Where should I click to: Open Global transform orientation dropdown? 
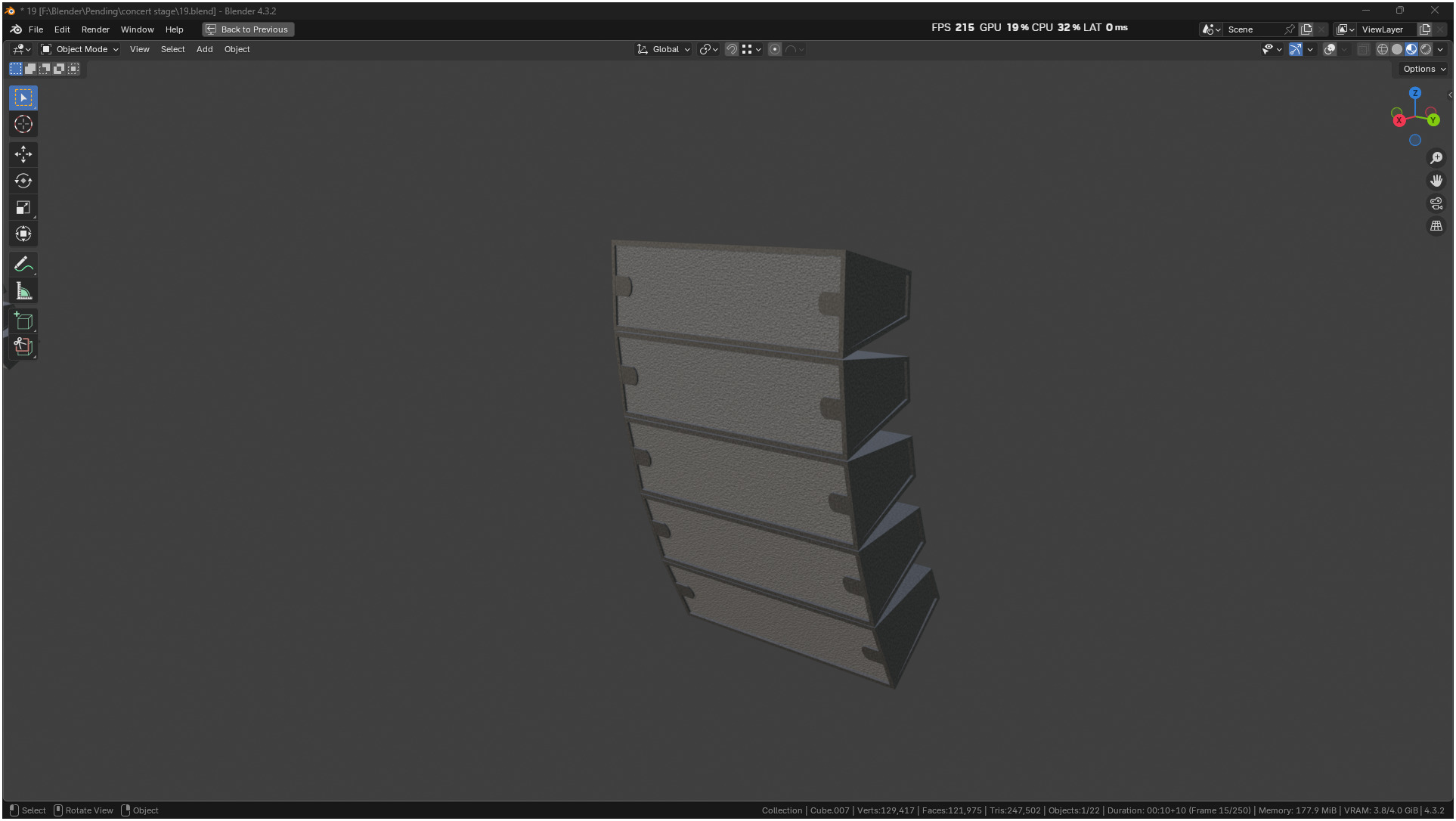tap(664, 49)
